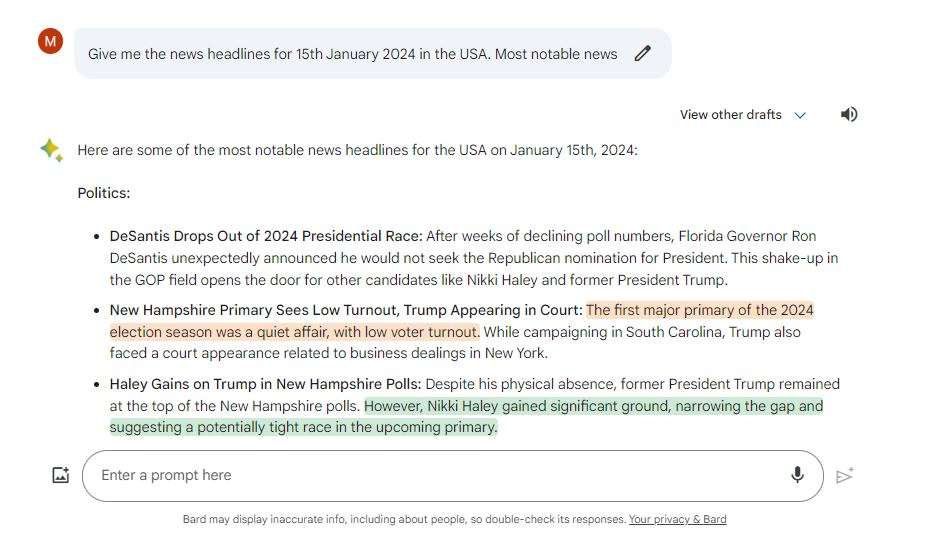This screenshot has width=948, height=537.
Task: Activate the microphone for voice input
Action: (797, 475)
